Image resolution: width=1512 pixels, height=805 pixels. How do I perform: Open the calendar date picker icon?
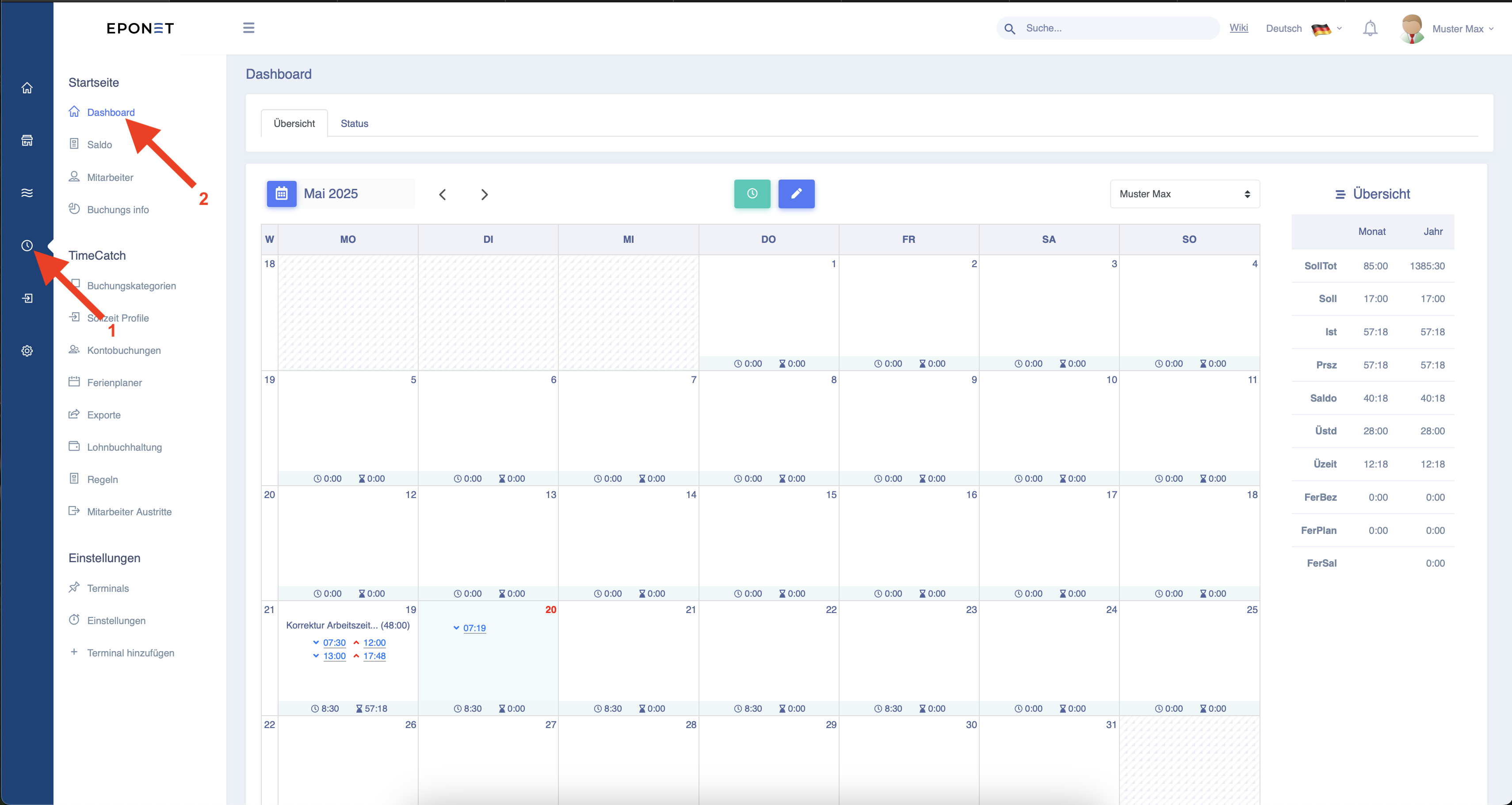282,194
